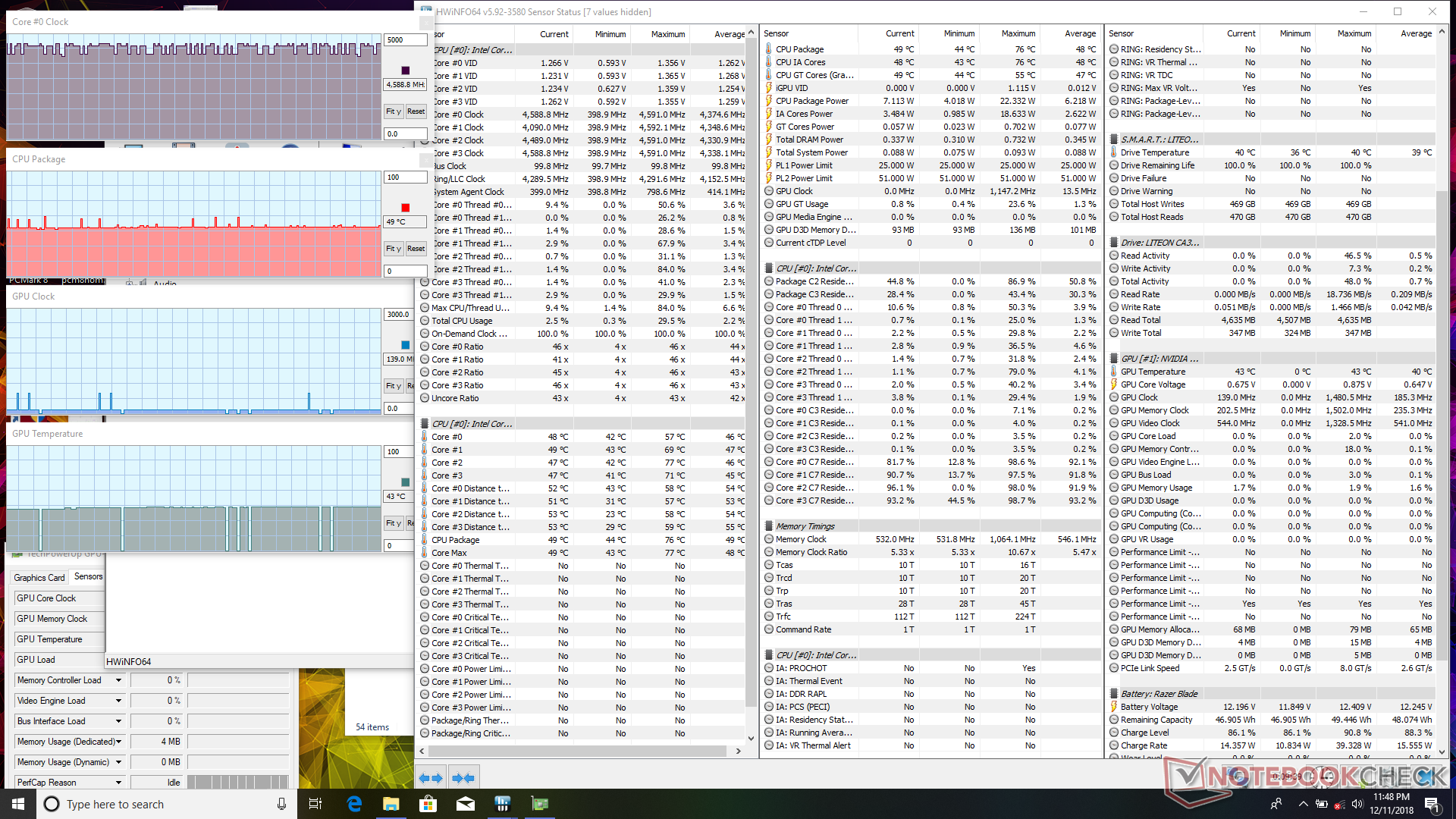This screenshot has width=1456, height=819.
Task: Click the collapse columns arrows button
Action: pyautogui.click(x=463, y=778)
